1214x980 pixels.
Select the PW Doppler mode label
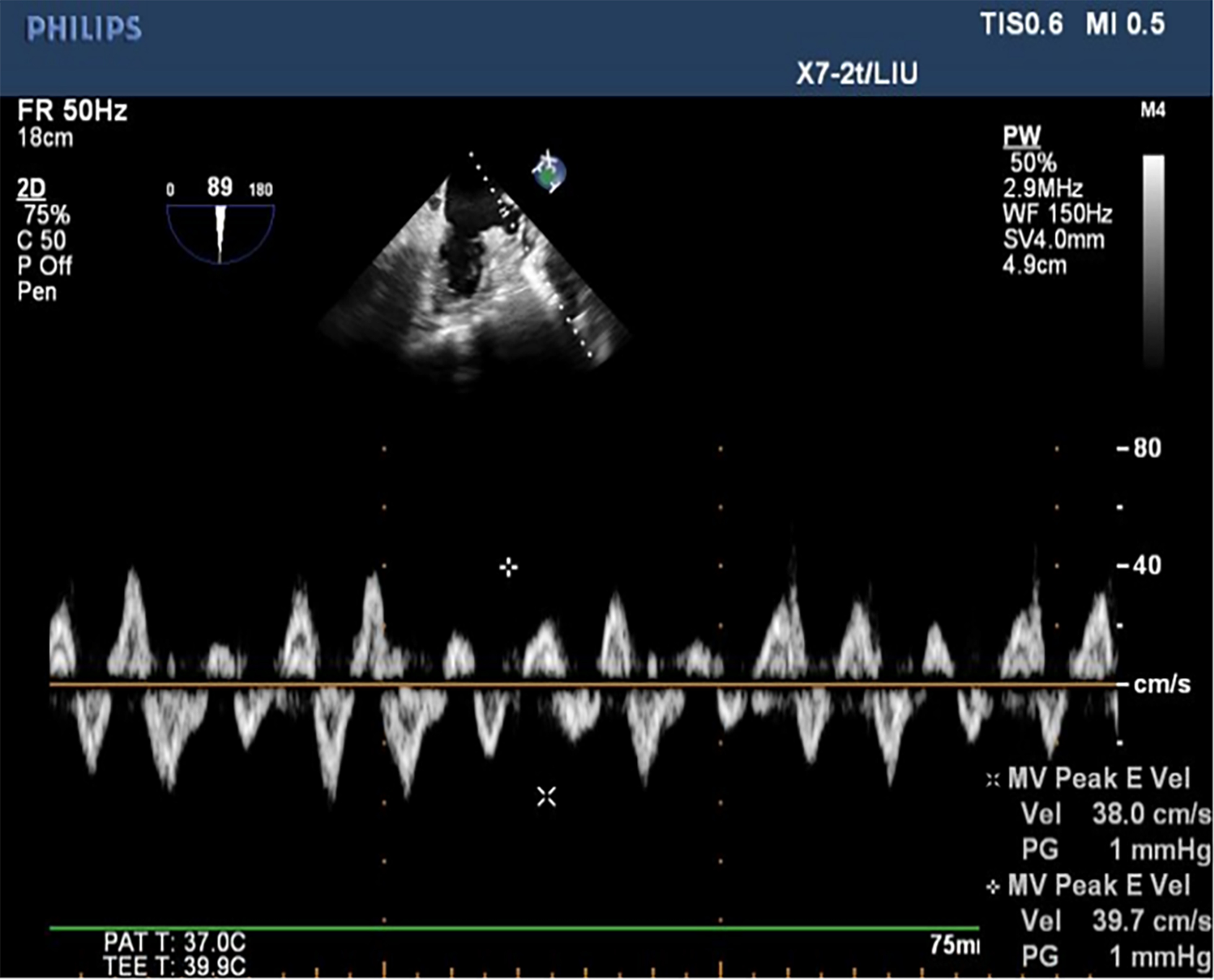point(1022,136)
